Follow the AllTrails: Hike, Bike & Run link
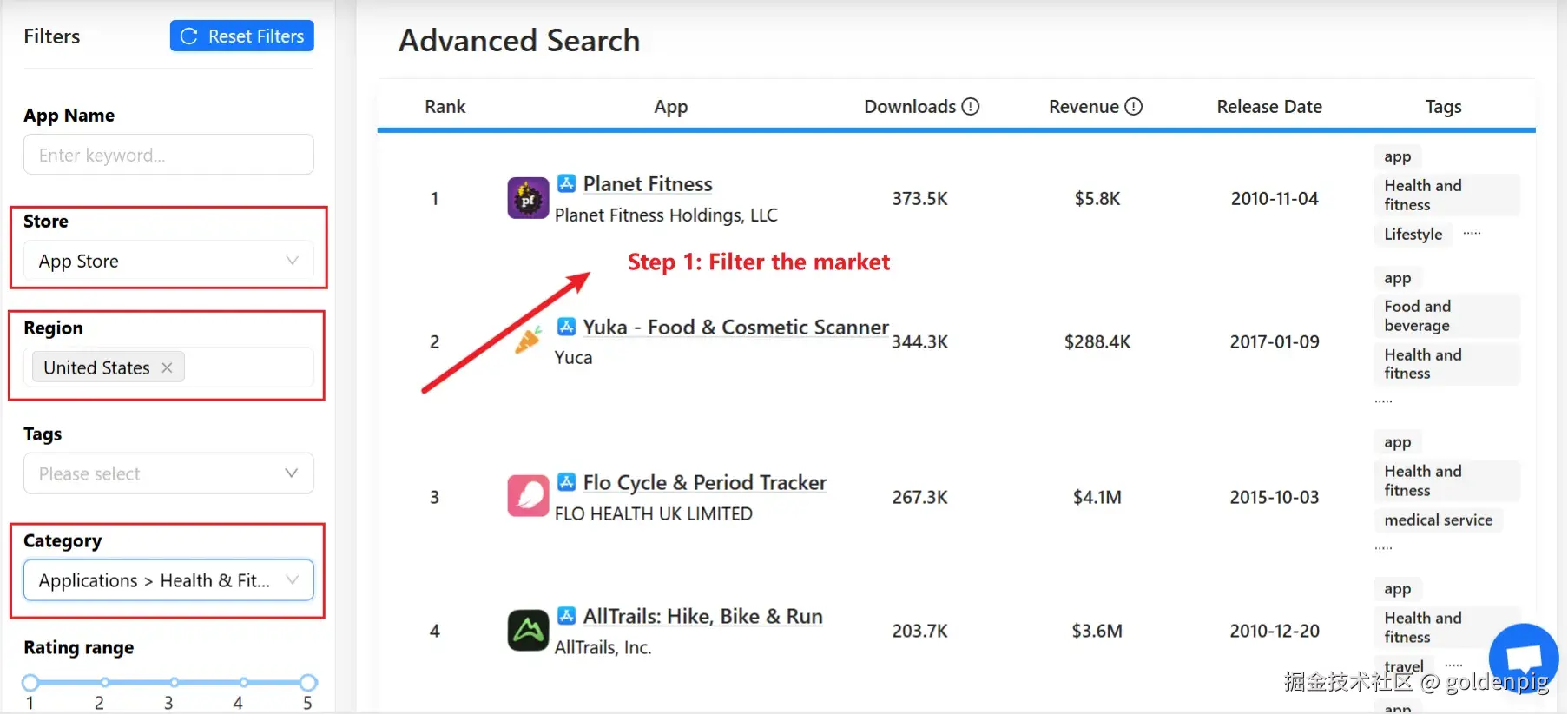1568x715 pixels. pyautogui.click(x=703, y=616)
